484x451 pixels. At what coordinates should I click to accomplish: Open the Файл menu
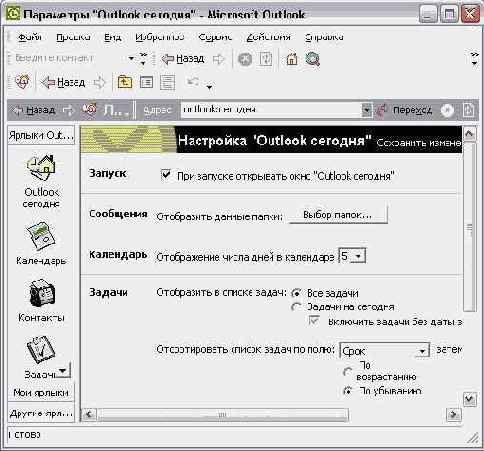click(30, 37)
